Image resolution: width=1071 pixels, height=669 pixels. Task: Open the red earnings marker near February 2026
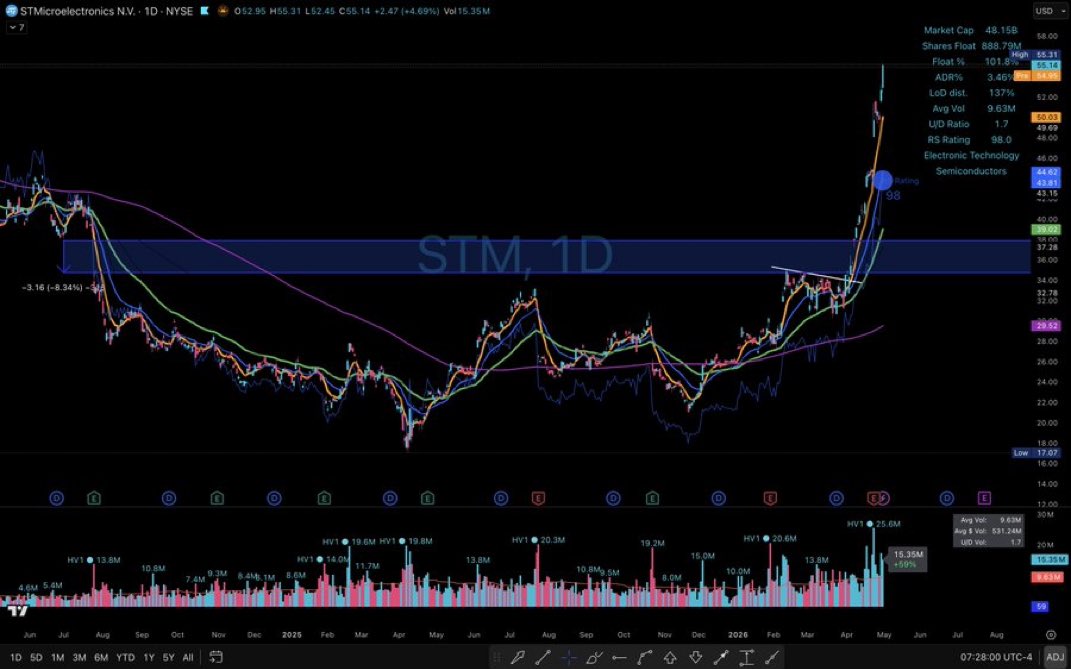click(x=770, y=498)
